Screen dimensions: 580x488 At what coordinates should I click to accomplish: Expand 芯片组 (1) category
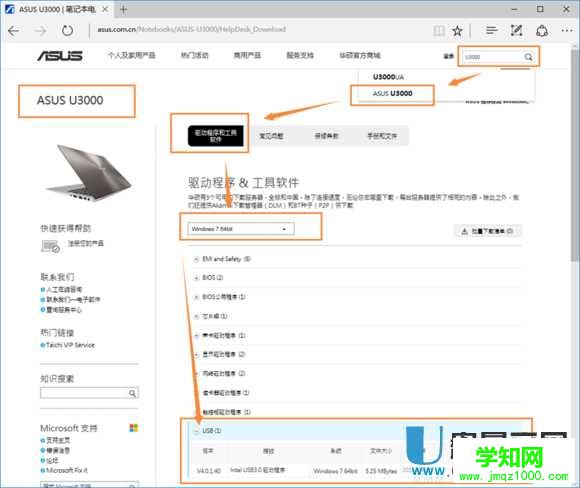click(211, 316)
